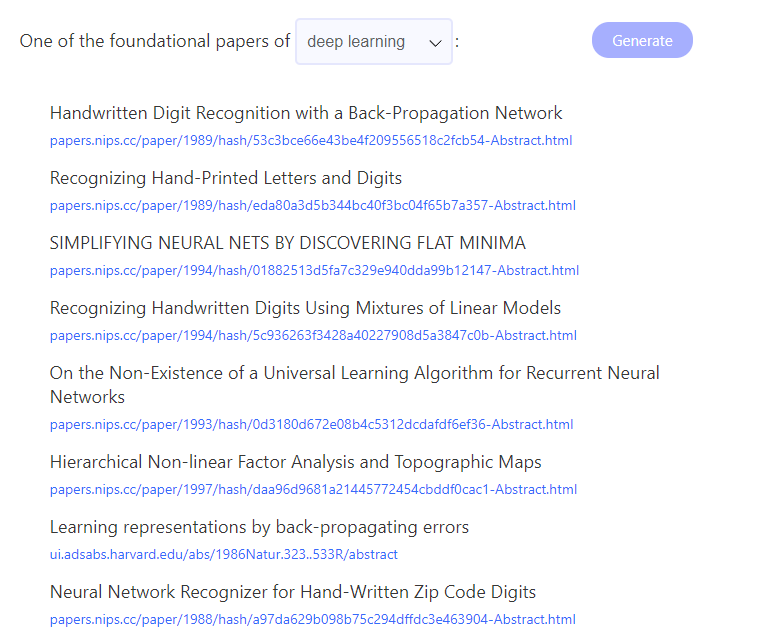Click On the Non-Existence of a Universal Learning Algorithm title
This screenshot has height=639, width=766.
pos(355,385)
